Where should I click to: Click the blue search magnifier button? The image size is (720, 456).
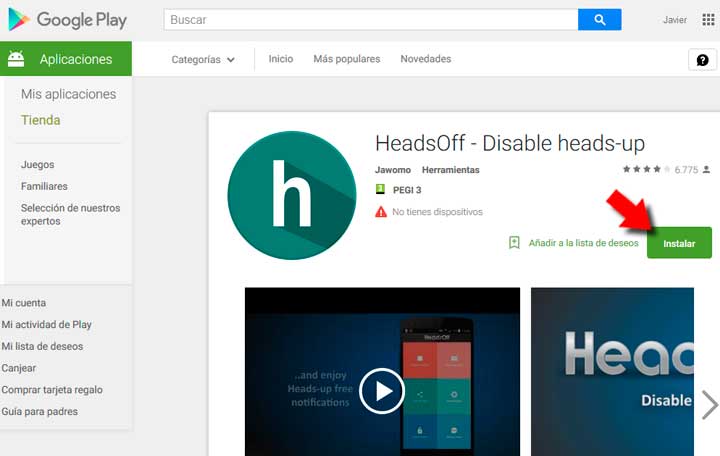[599, 20]
